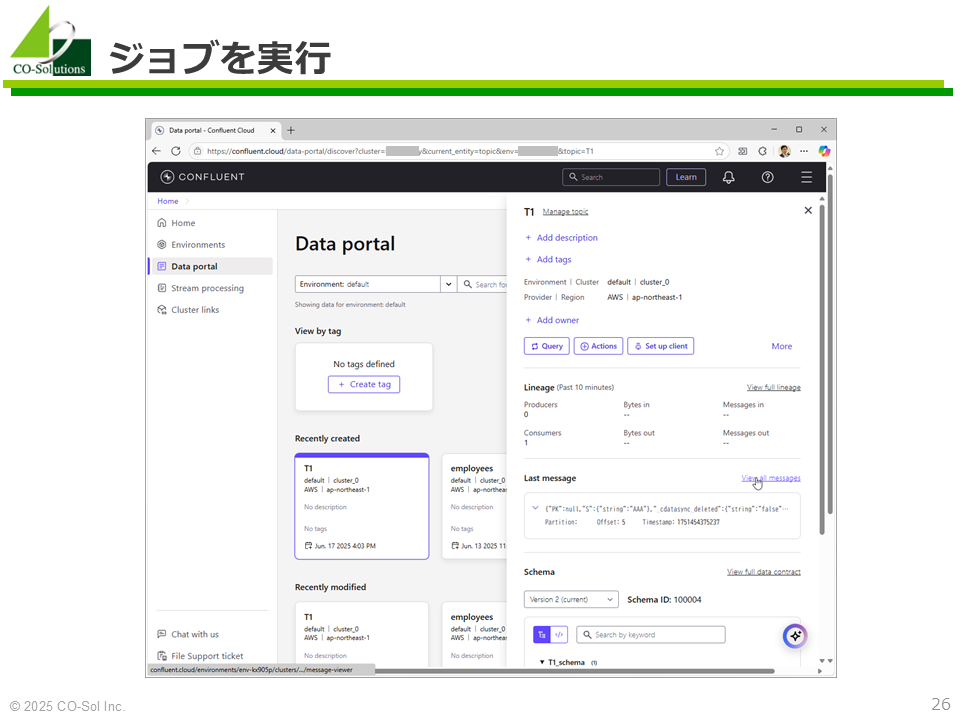Click the 'Timestamp: 1751454375237' value
This screenshot has width=960, height=720.
(x=681, y=522)
